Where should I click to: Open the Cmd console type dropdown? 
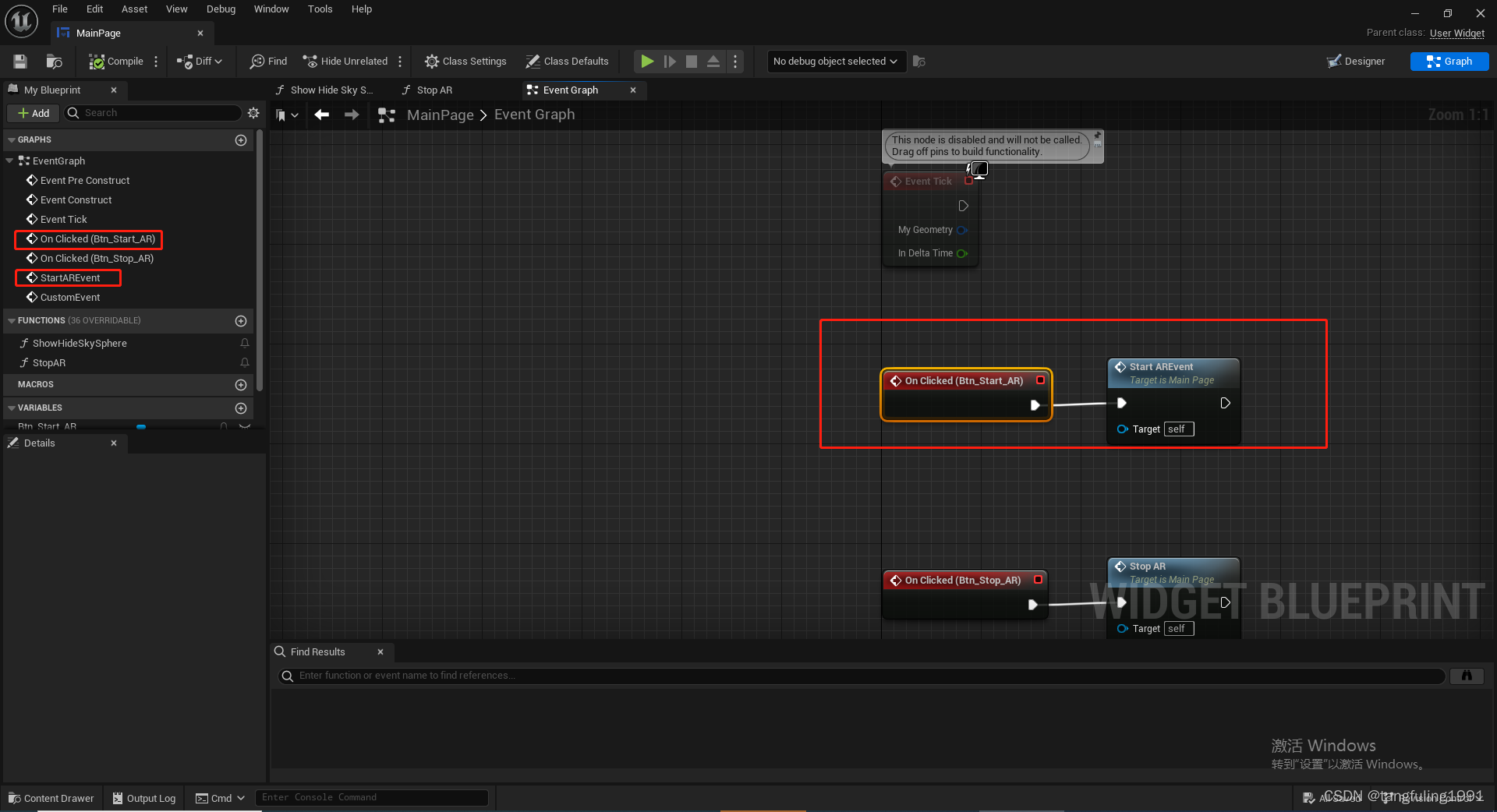click(x=220, y=798)
